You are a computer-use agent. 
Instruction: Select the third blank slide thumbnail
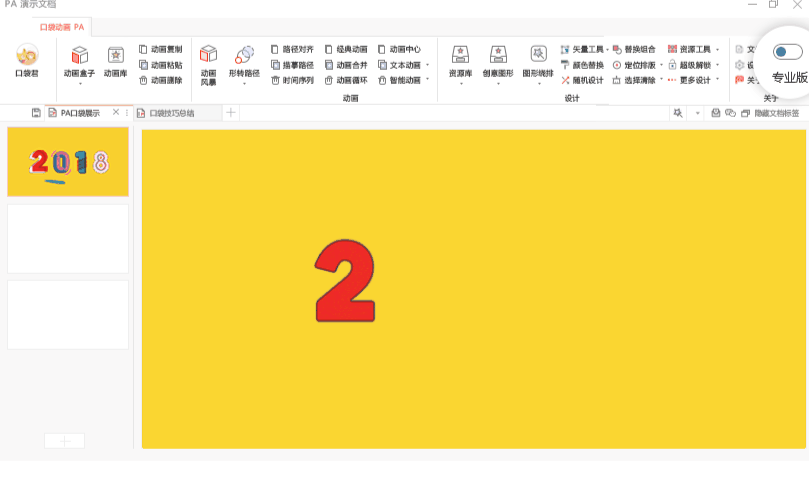pyautogui.click(x=68, y=315)
